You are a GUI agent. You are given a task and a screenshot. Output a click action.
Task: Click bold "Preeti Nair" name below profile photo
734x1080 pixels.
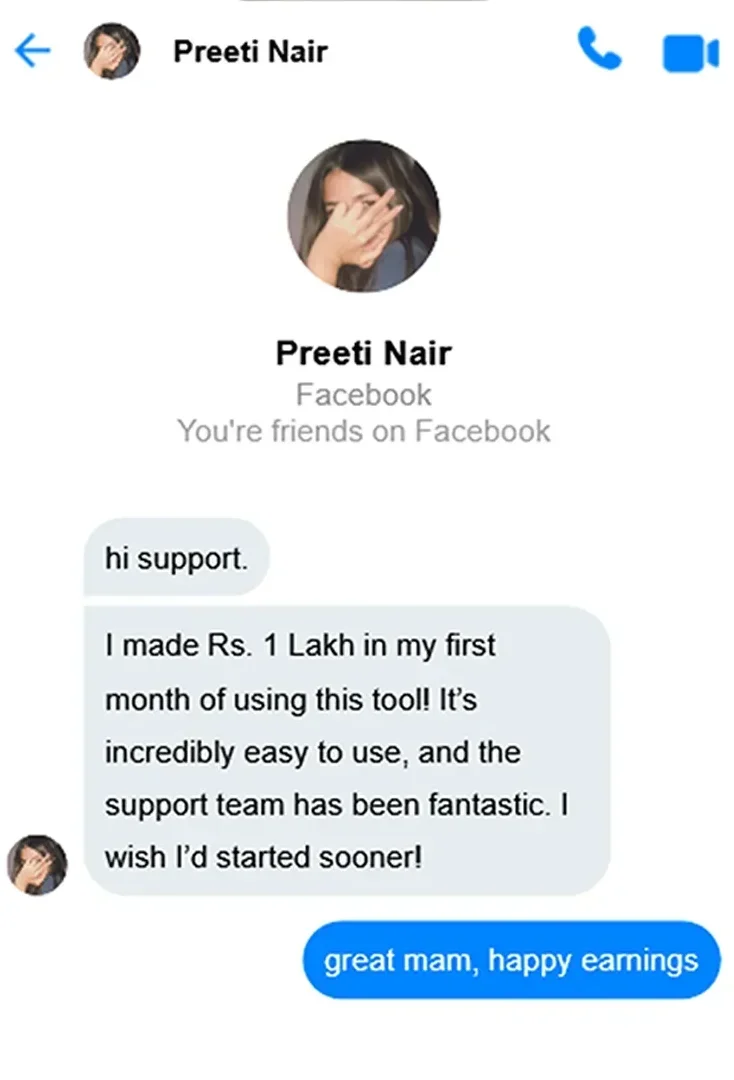coord(363,353)
